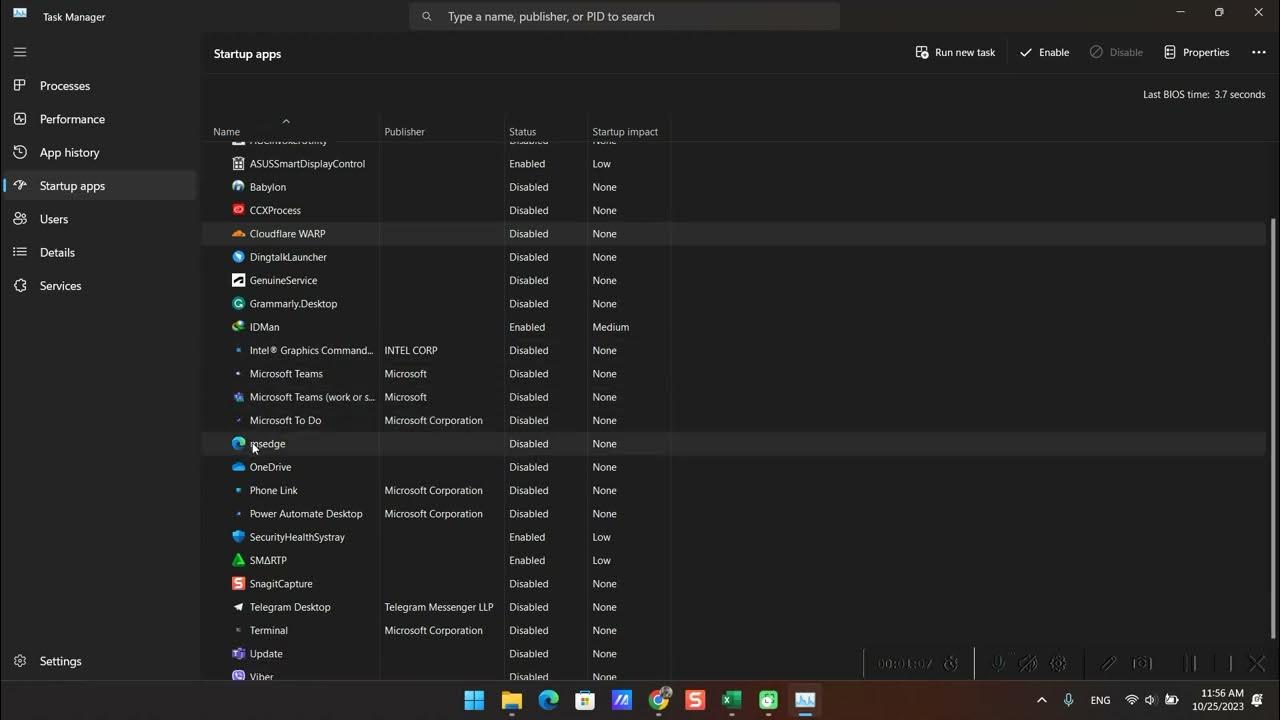The image size is (1280, 720).
Task: Select the msedge icon
Action: pos(238,443)
